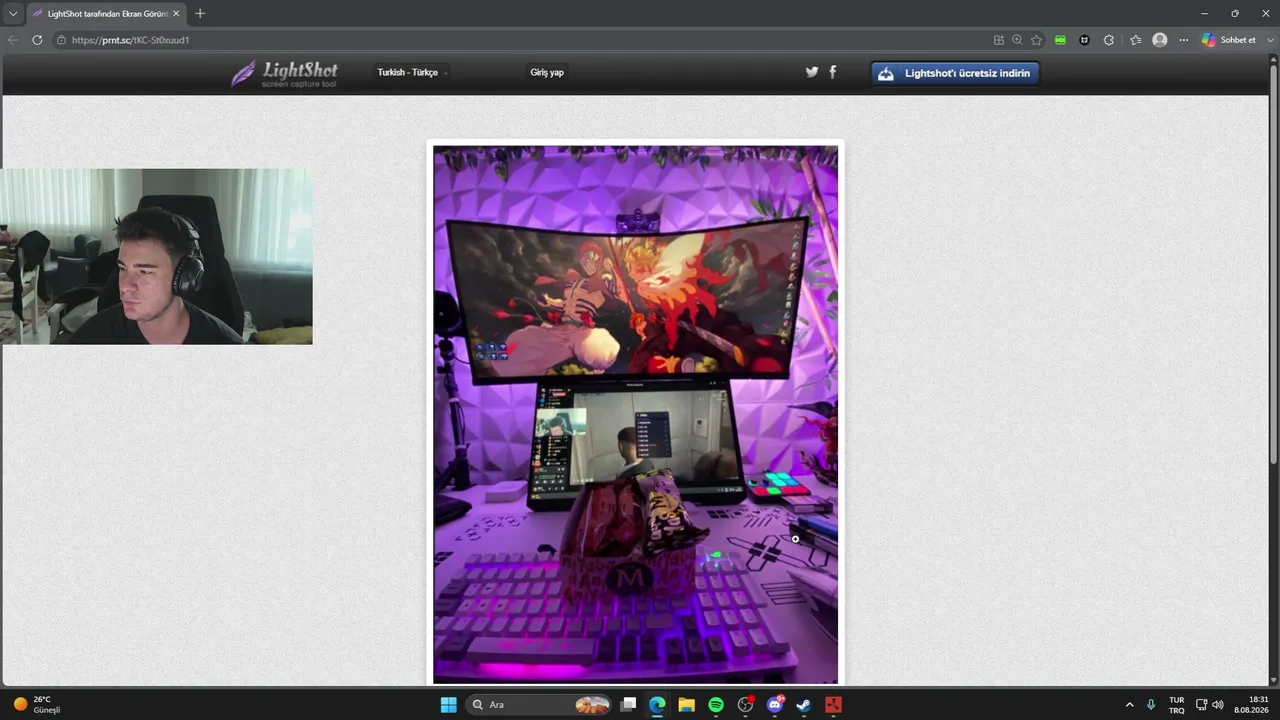Open Discord from the taskbar
The height and width of the screenshot is (720, 1280).
click(775, 705)
